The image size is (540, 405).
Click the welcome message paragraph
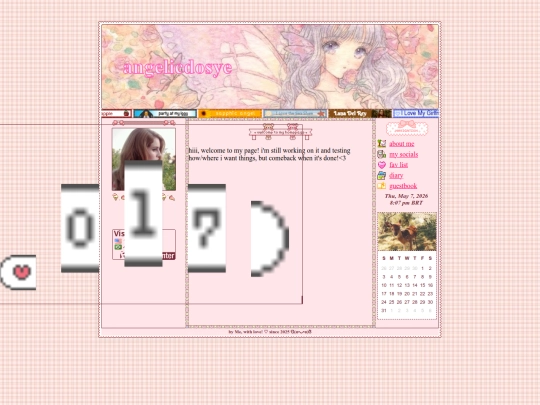[x=269, y=154]
